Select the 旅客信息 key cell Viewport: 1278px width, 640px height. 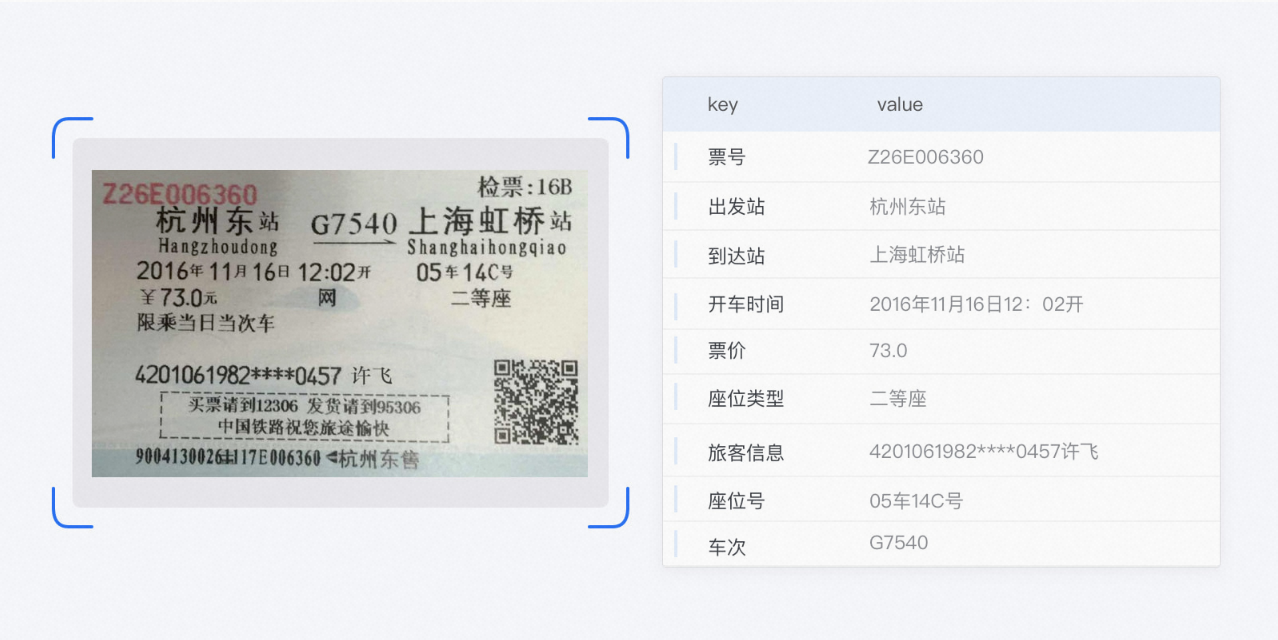pos(745,453)
